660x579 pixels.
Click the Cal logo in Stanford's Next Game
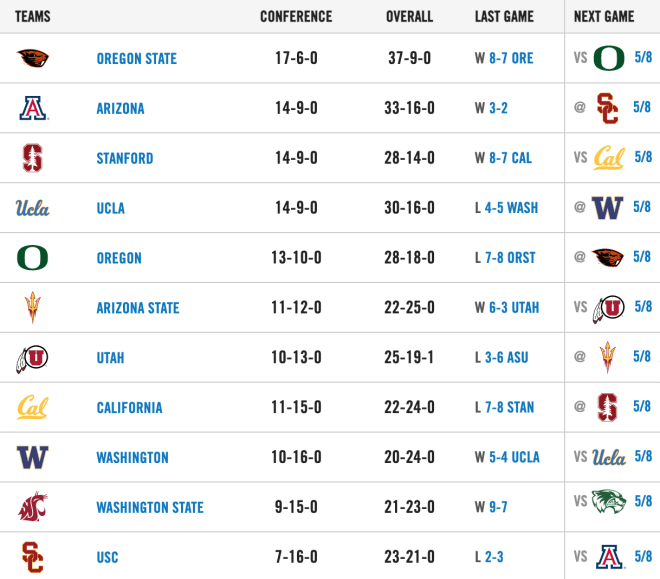tap(609, 158)
